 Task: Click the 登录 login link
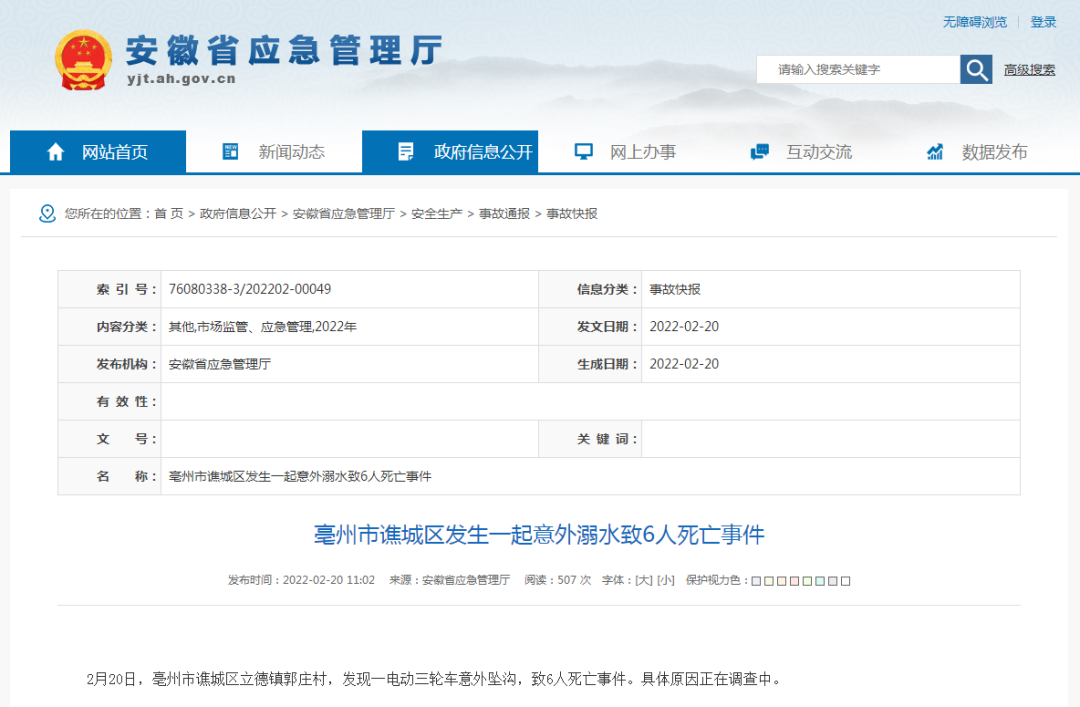coord(1043,22)
